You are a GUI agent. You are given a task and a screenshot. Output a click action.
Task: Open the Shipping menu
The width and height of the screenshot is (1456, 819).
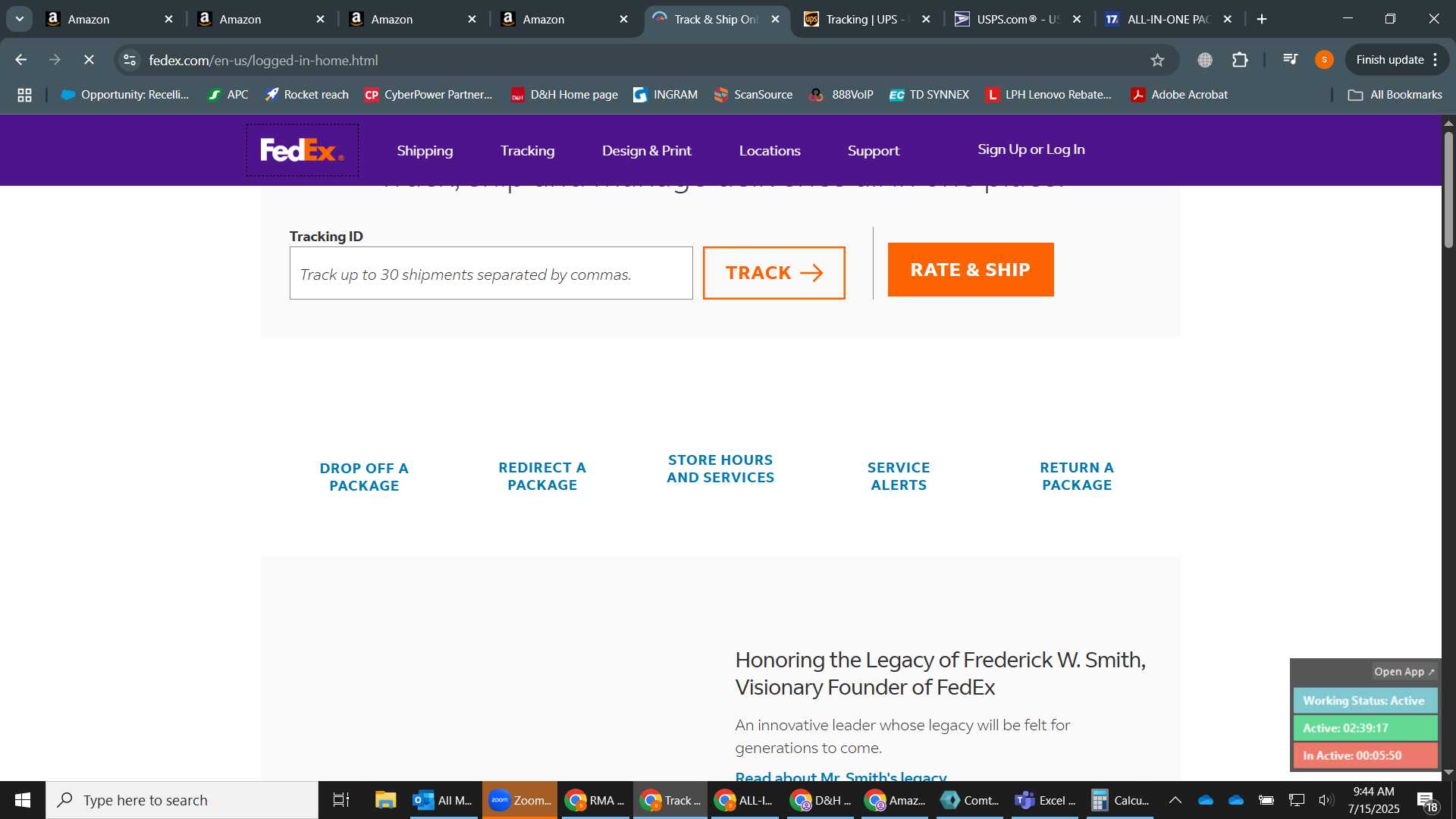[x=425, y=151]
